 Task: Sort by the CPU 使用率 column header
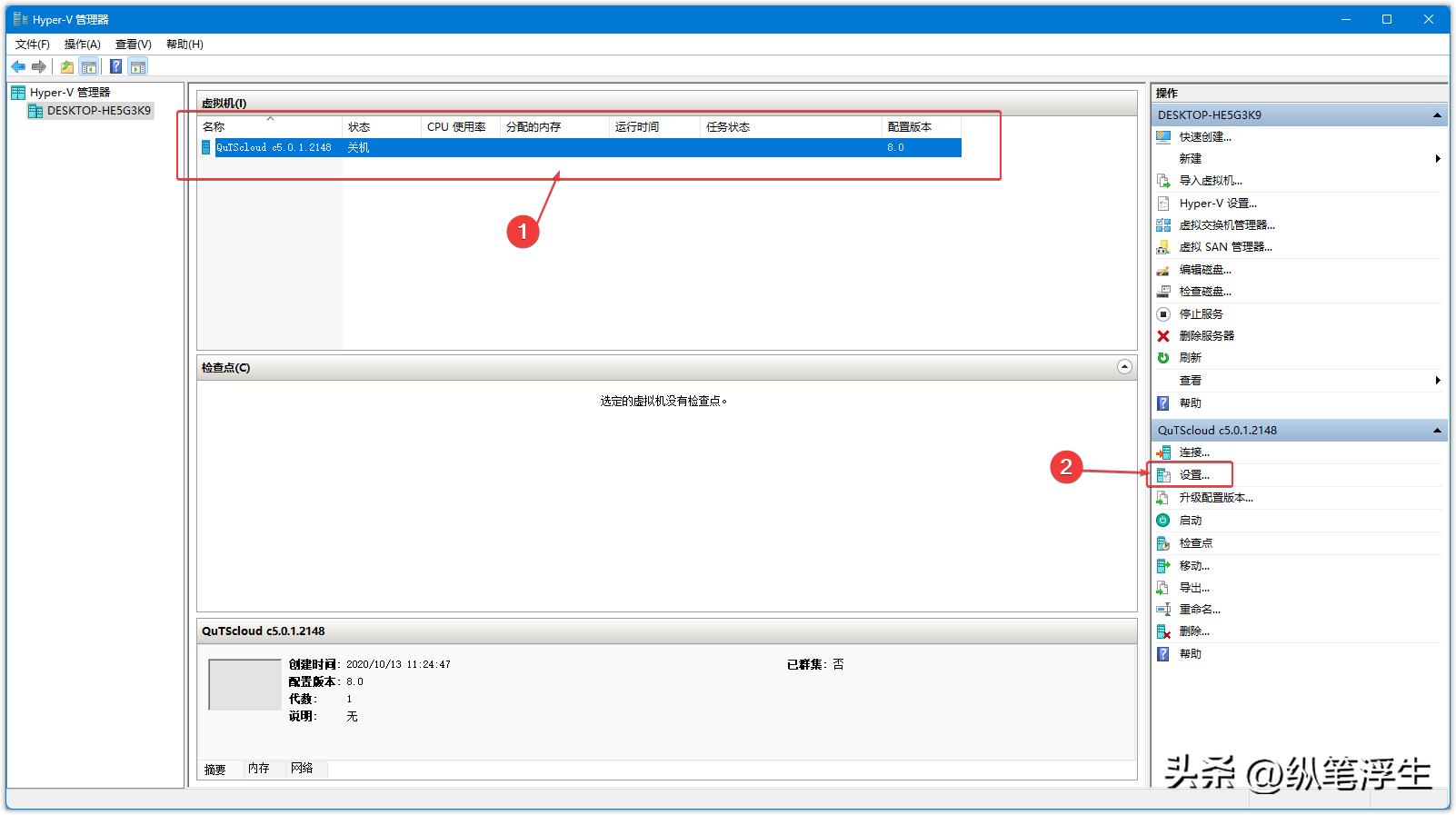[x=461, y=126]
